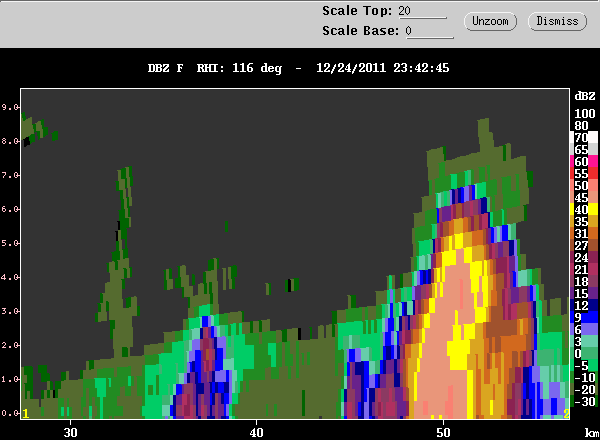Select the 40 km axis label
This screenshot has width=600, height=440.
point(256,432)
